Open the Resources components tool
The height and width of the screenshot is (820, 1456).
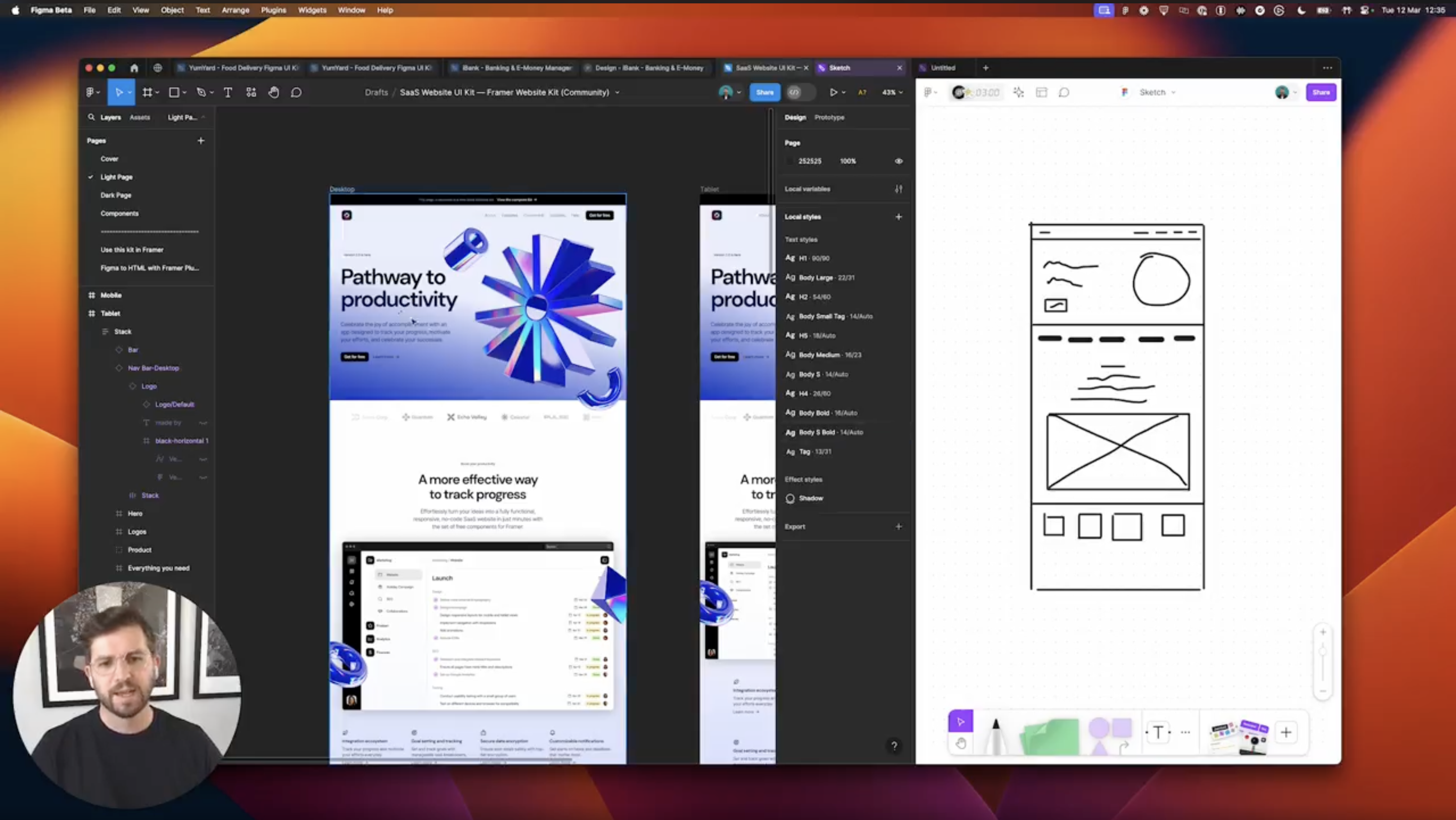tap(251, 92)
